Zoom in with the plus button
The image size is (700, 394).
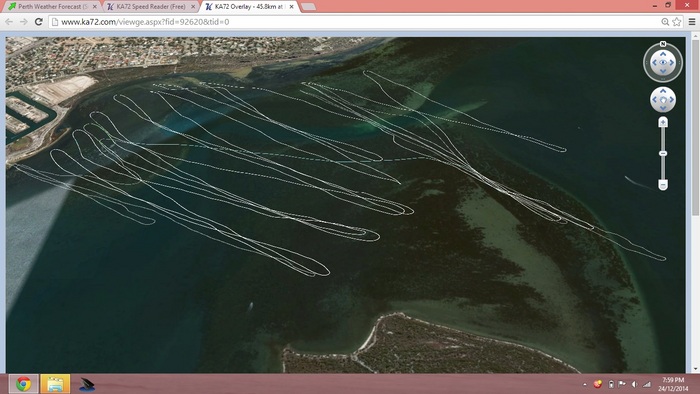click(663, 122)
